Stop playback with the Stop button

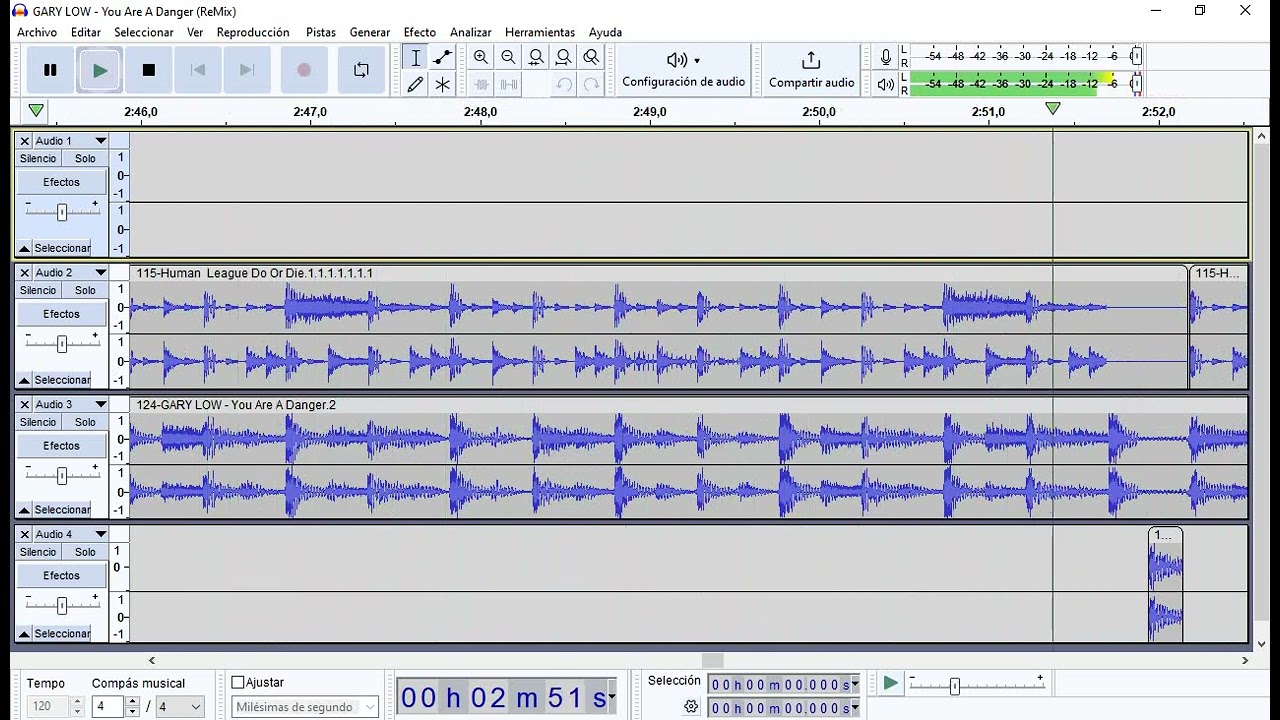[x=149, y=70]
